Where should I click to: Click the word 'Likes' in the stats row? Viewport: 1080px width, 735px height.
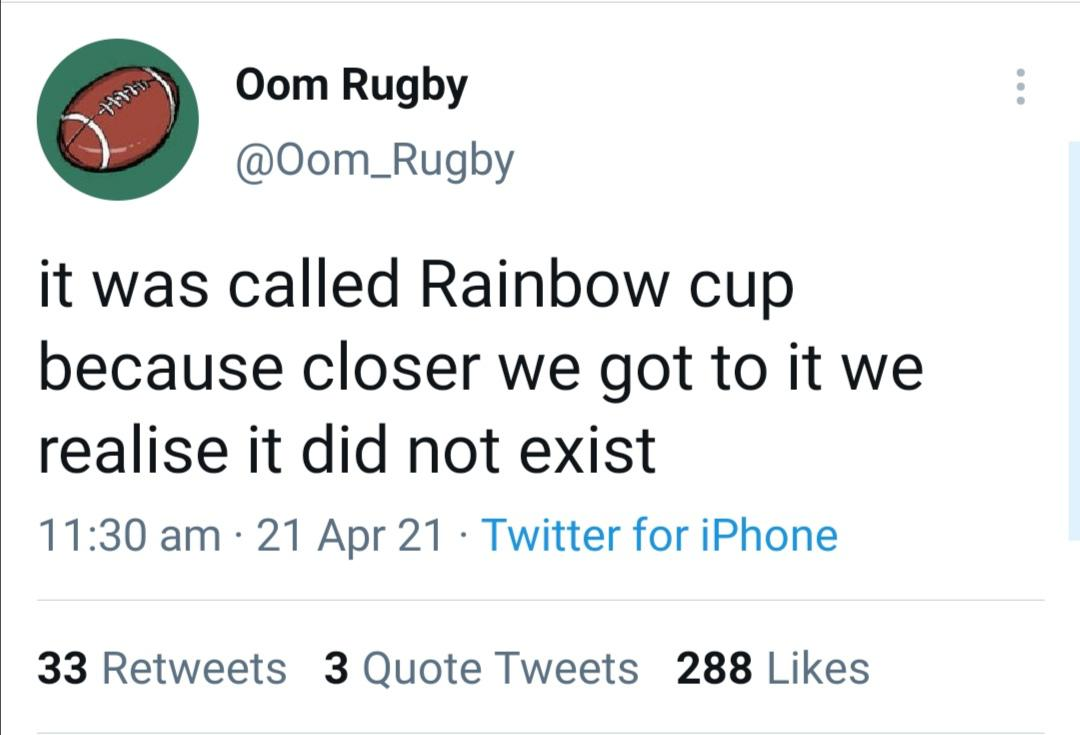818,668
